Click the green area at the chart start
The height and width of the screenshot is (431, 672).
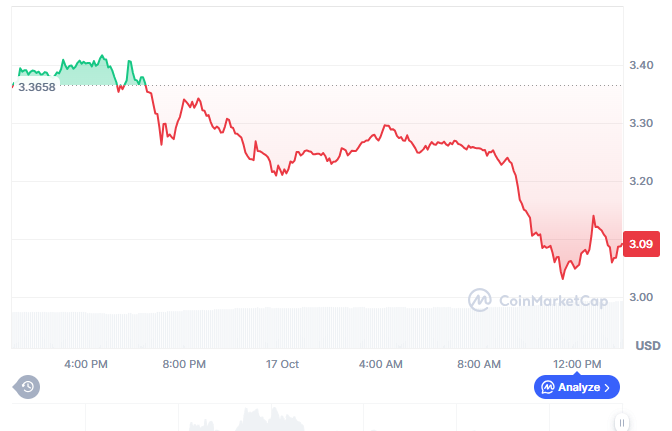click(x=90, y=72)
